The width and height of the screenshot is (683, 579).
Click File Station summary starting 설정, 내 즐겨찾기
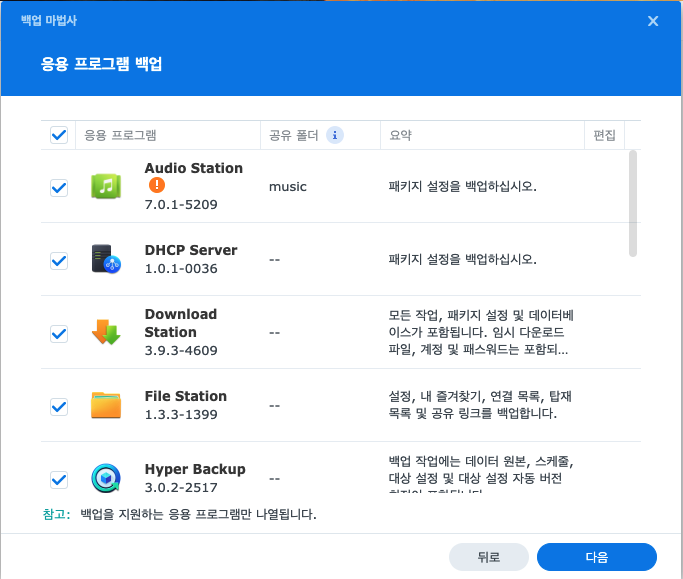point(480,405)
